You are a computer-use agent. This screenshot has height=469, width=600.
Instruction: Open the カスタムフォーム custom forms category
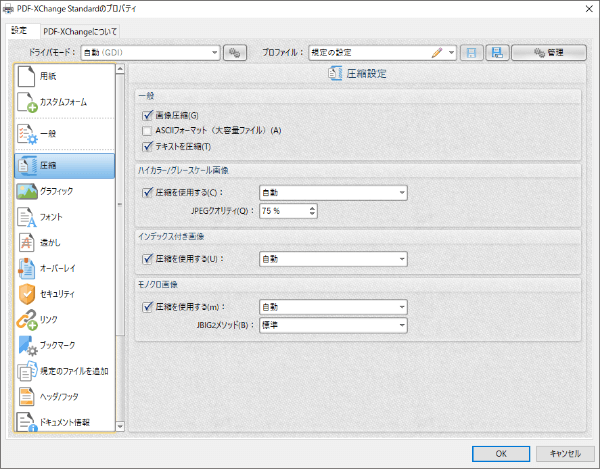coord(64,102)
